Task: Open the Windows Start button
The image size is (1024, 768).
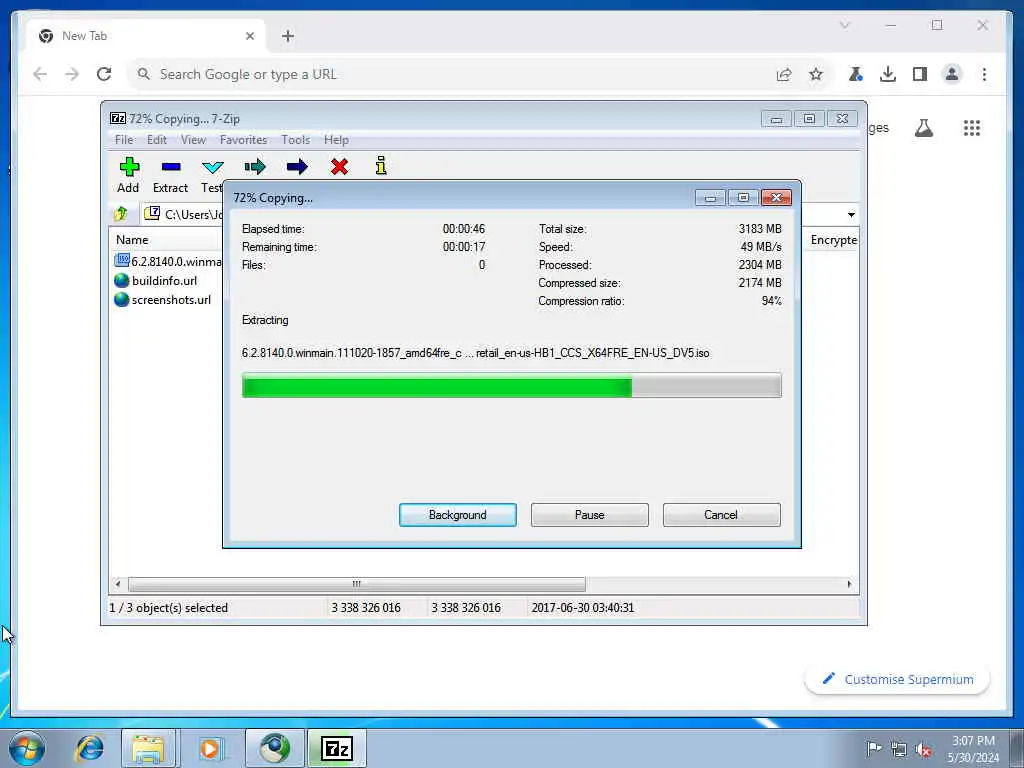Action: (27, 748)
